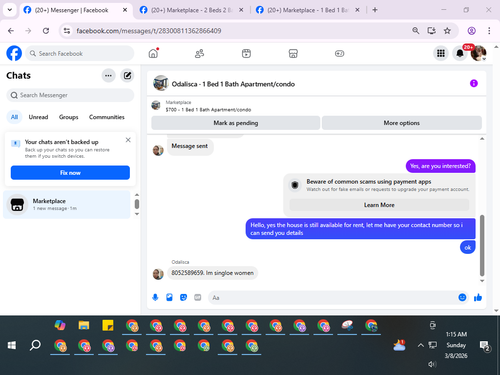This screenshot has height=375, width=500.
Task: Click the listing thumbnail in chat header
Action: coord(161,83)
